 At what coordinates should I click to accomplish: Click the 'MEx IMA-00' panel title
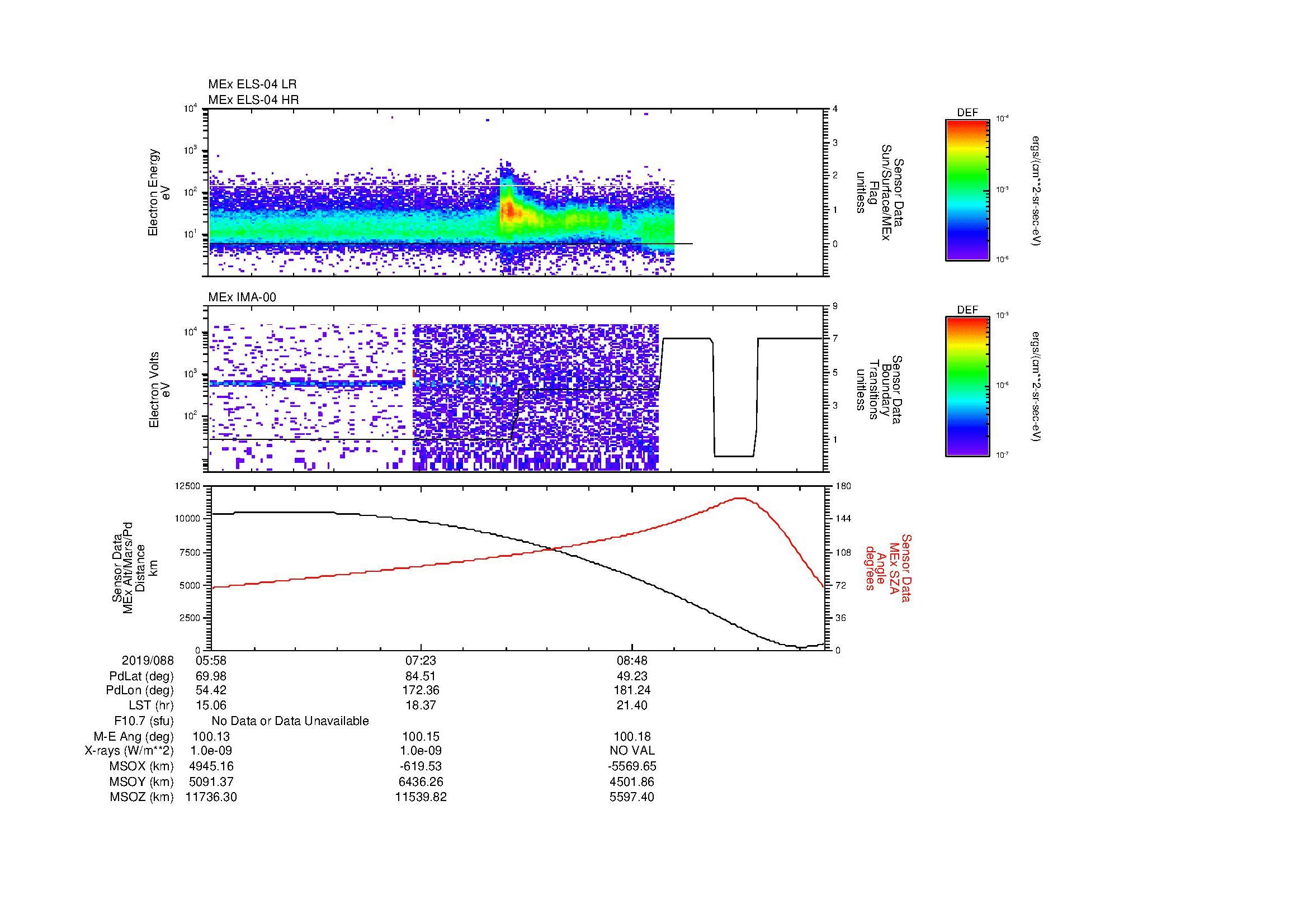tap(242, 297)
